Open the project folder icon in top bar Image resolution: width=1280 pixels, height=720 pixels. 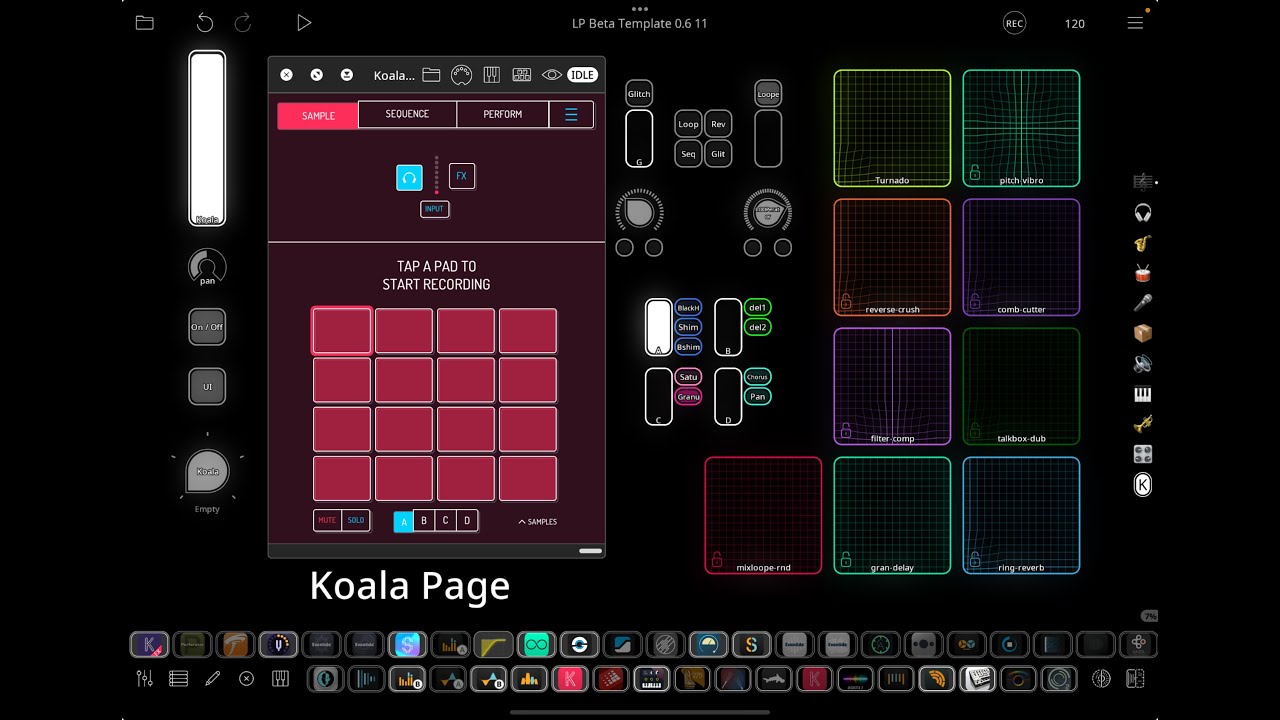[x=145, y=23]
